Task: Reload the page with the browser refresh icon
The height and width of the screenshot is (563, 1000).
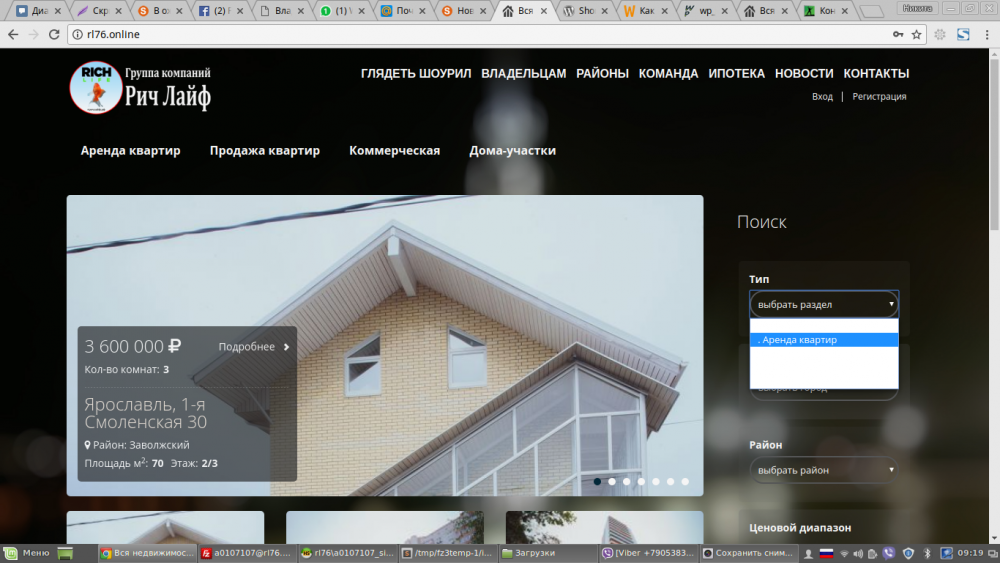Action: pyautogui.click(x=54, y=34)
